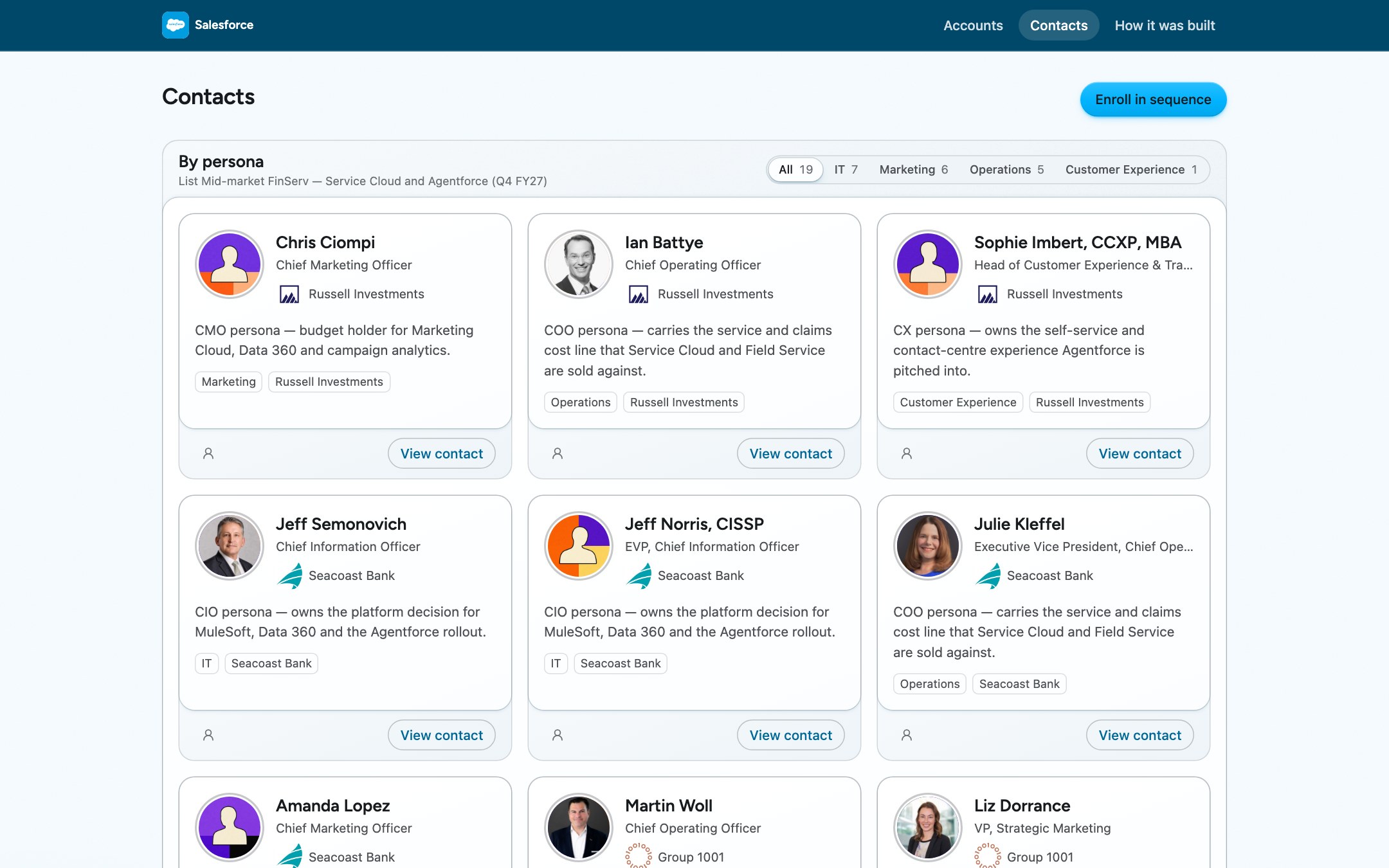Click Customer Experience tag on Sophie Imbert's card
1389x868 pixels.
[958, 402]
